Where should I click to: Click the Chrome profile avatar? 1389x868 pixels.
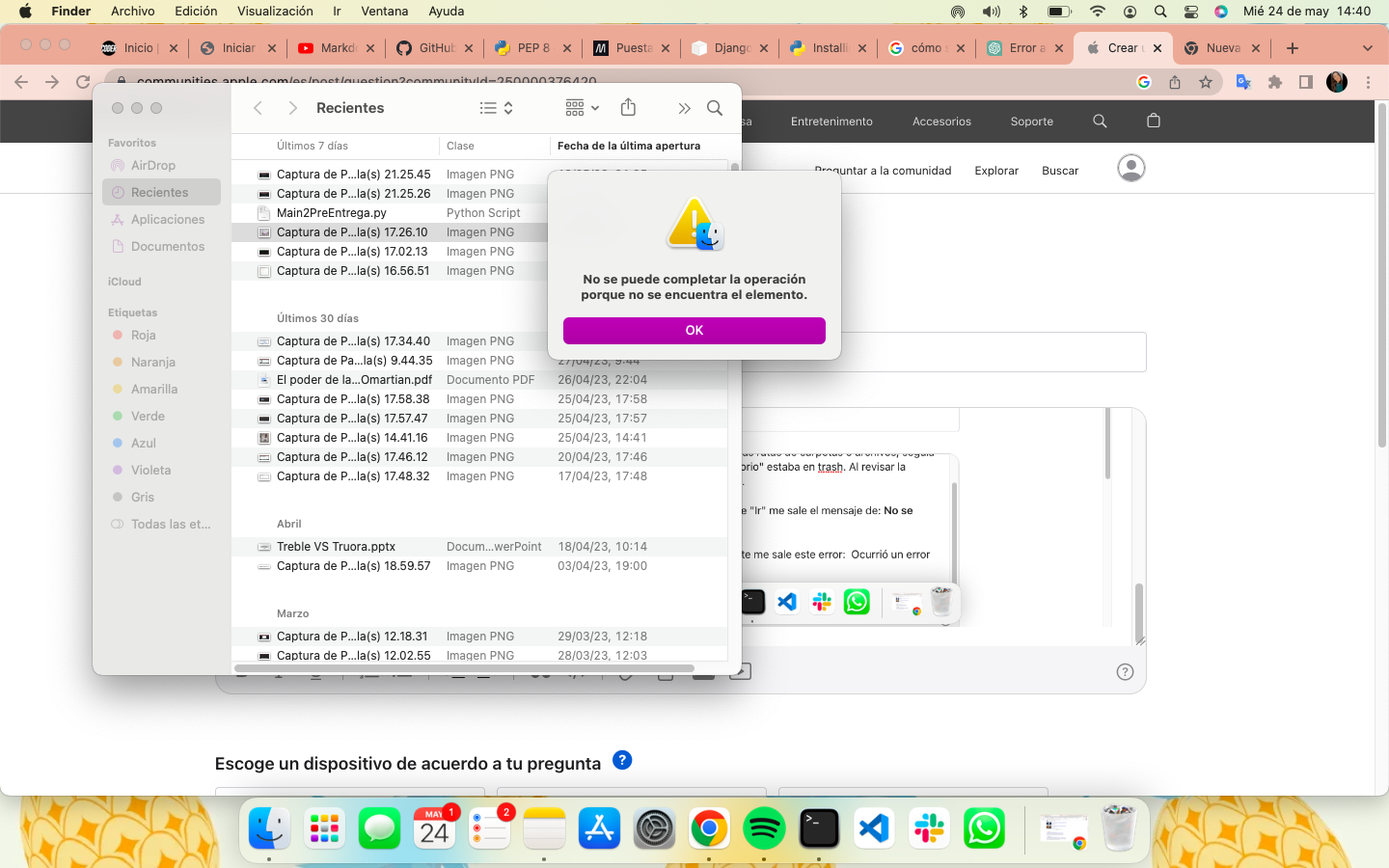coord(1337,82)
